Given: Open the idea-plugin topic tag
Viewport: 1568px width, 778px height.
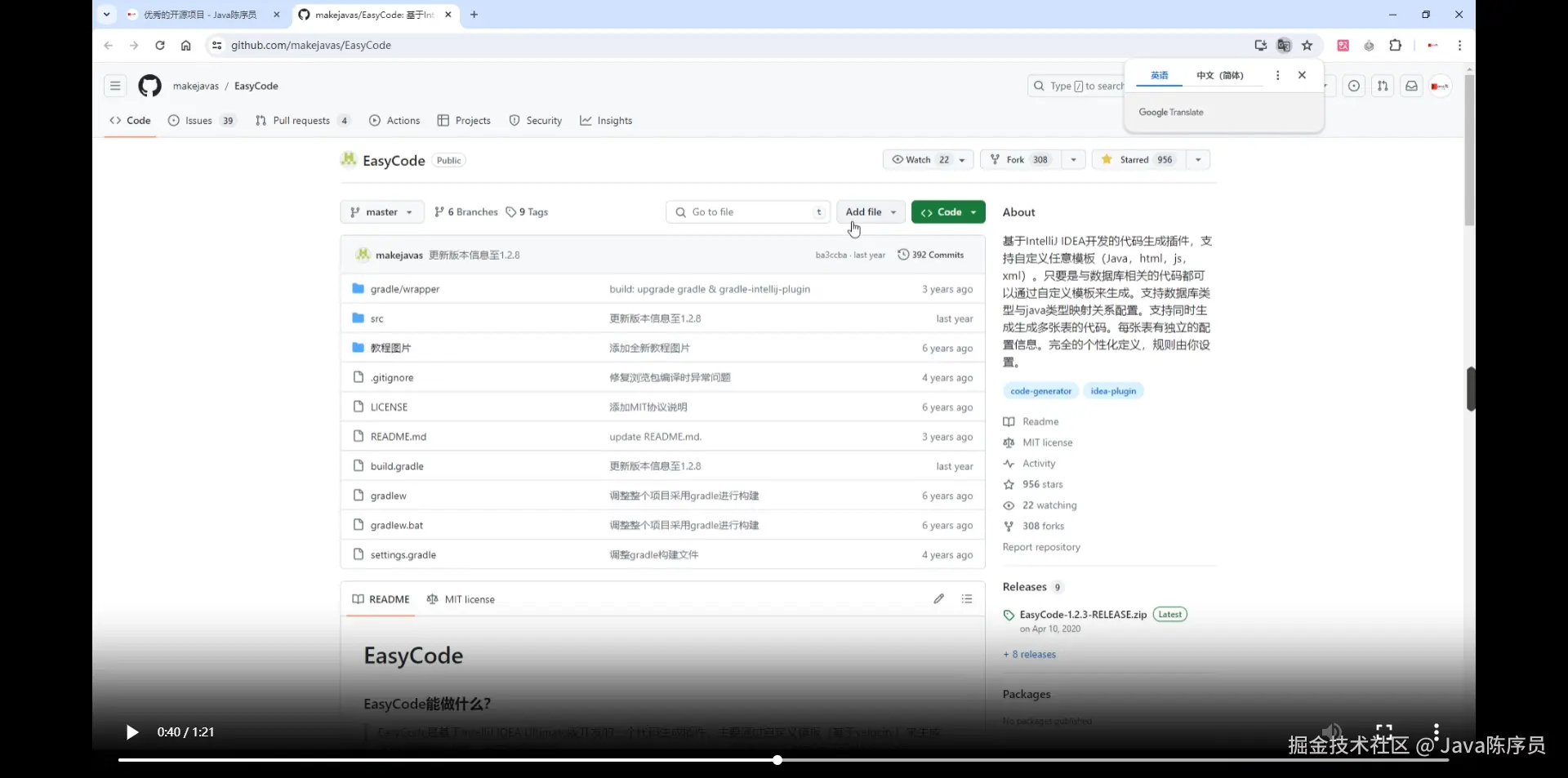Looking at the screenshot, I should [1113, 392].
